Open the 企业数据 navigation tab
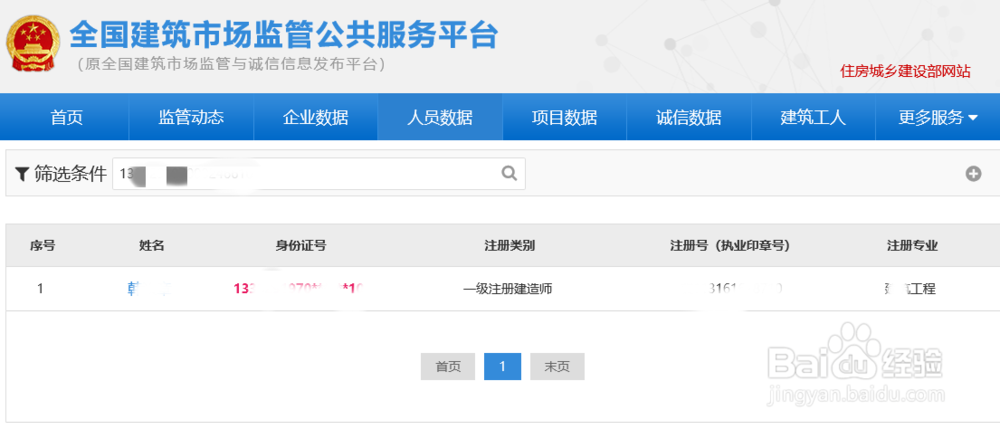The image size is (1000, 429). coord(316,117)
